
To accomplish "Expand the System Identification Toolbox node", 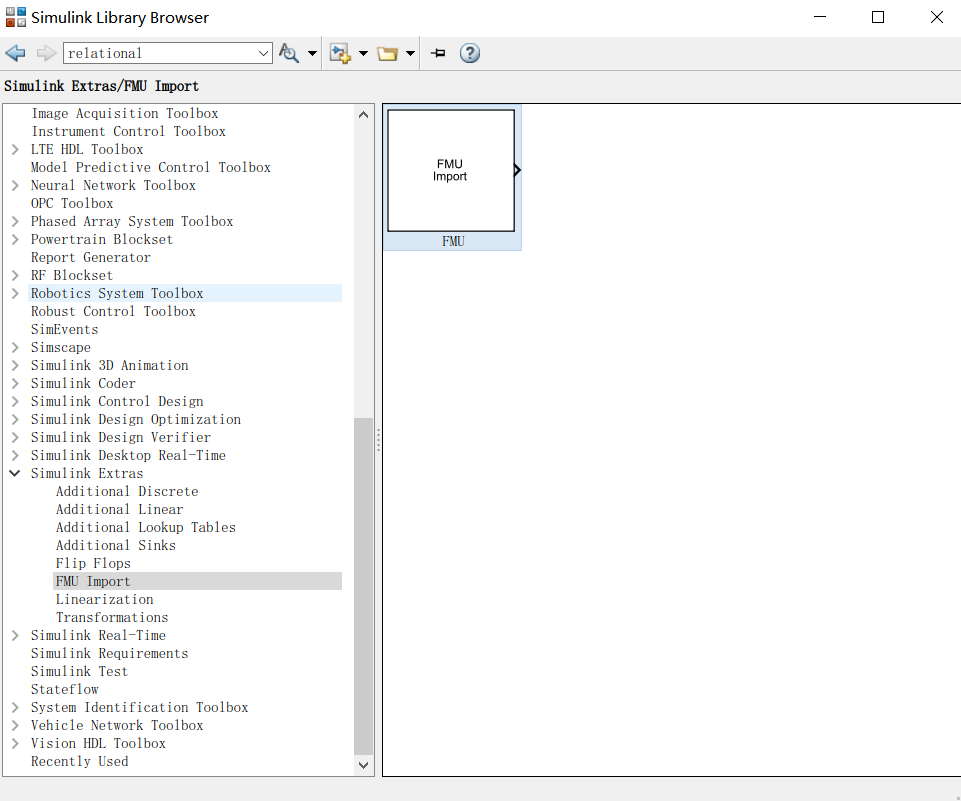I will tap(15, 708).
